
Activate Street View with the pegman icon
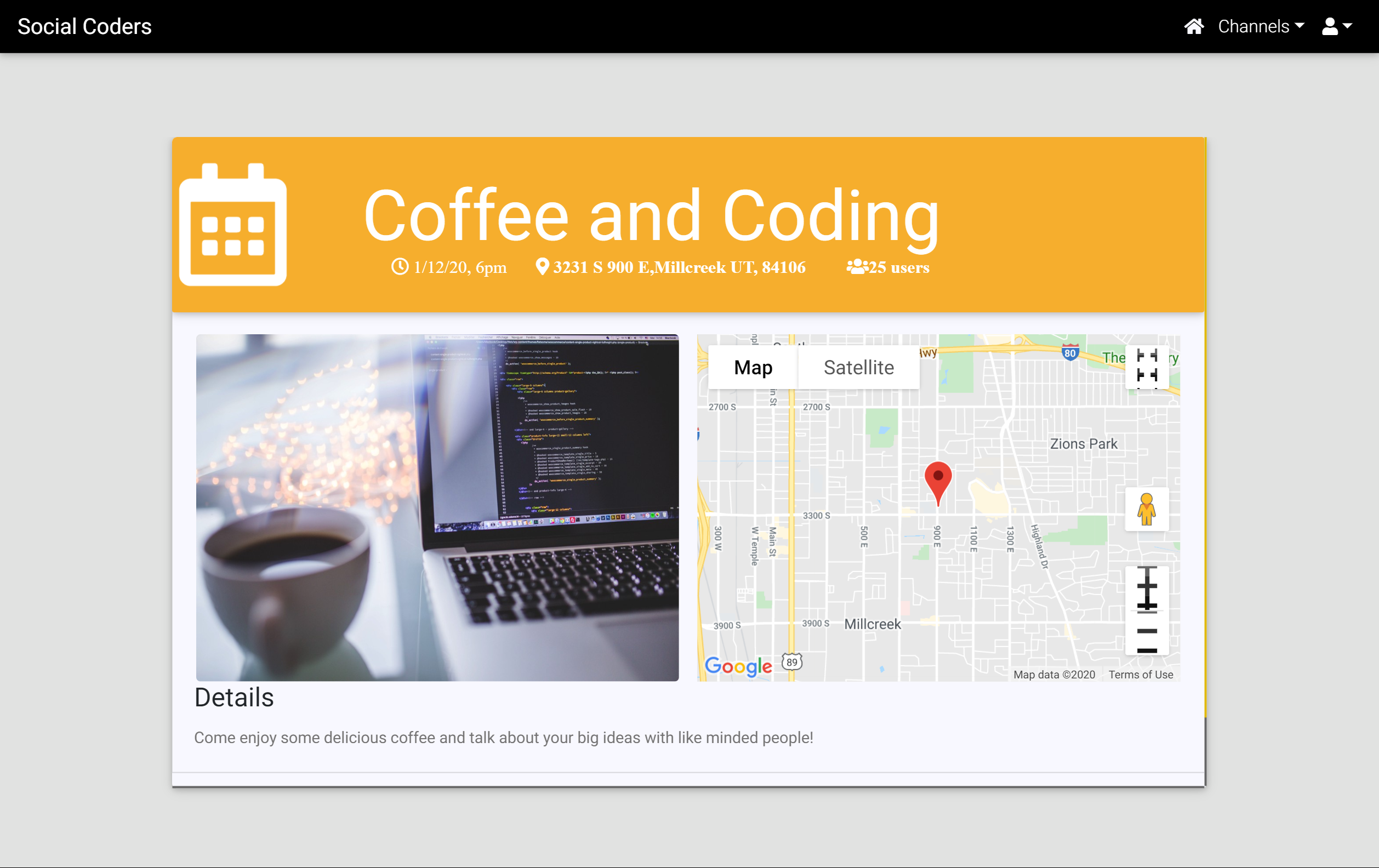click(1147, 510)
